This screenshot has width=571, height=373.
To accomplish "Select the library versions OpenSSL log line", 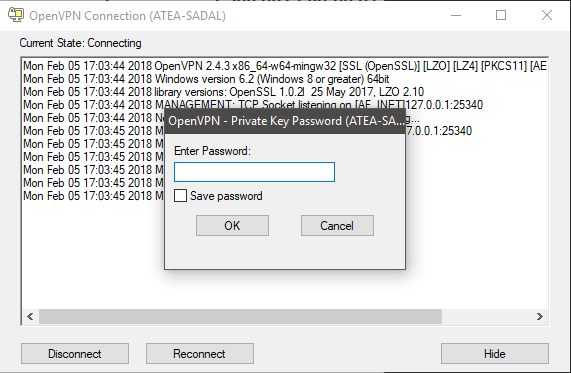I will pyautogui.click(x=224, y=92).
